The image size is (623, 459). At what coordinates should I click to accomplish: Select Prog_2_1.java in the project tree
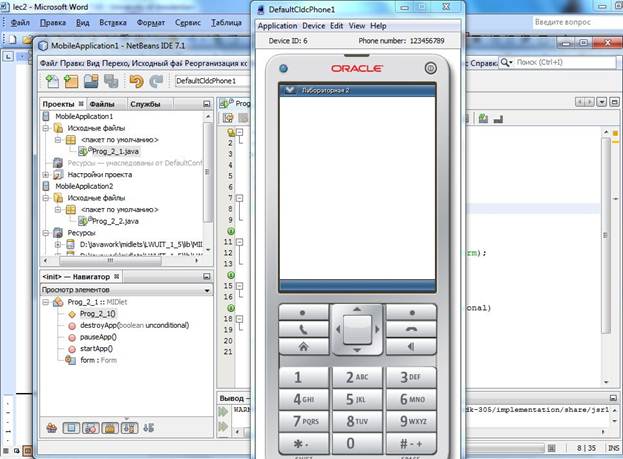(x=115, y=151)
